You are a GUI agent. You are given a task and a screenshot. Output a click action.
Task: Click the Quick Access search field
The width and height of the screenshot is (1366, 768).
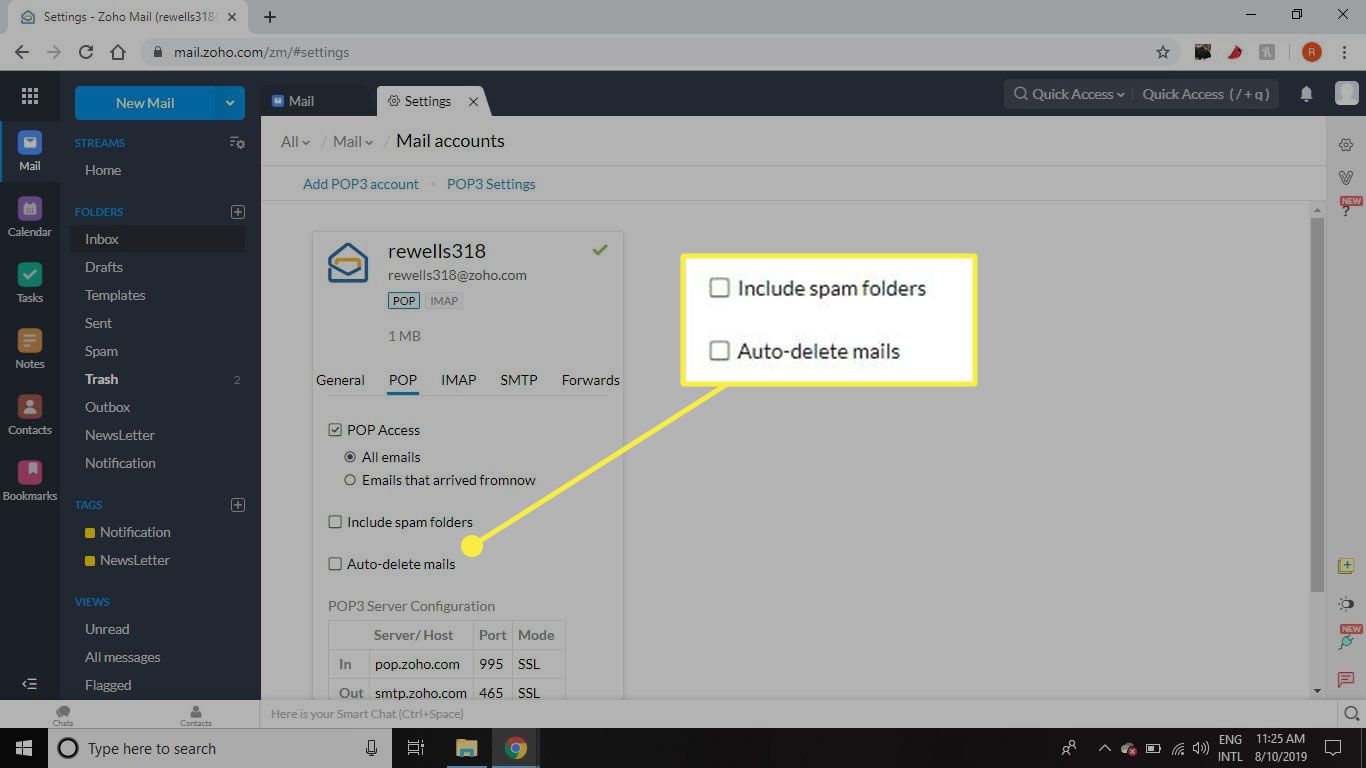click(1206, 94)
